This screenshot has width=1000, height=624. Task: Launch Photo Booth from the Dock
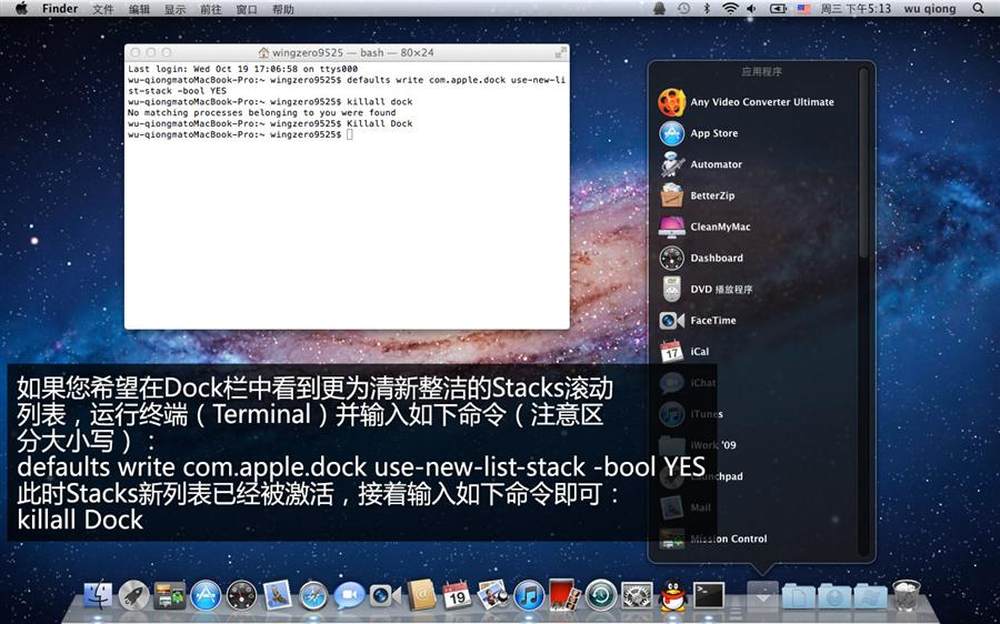coord(564,595)
